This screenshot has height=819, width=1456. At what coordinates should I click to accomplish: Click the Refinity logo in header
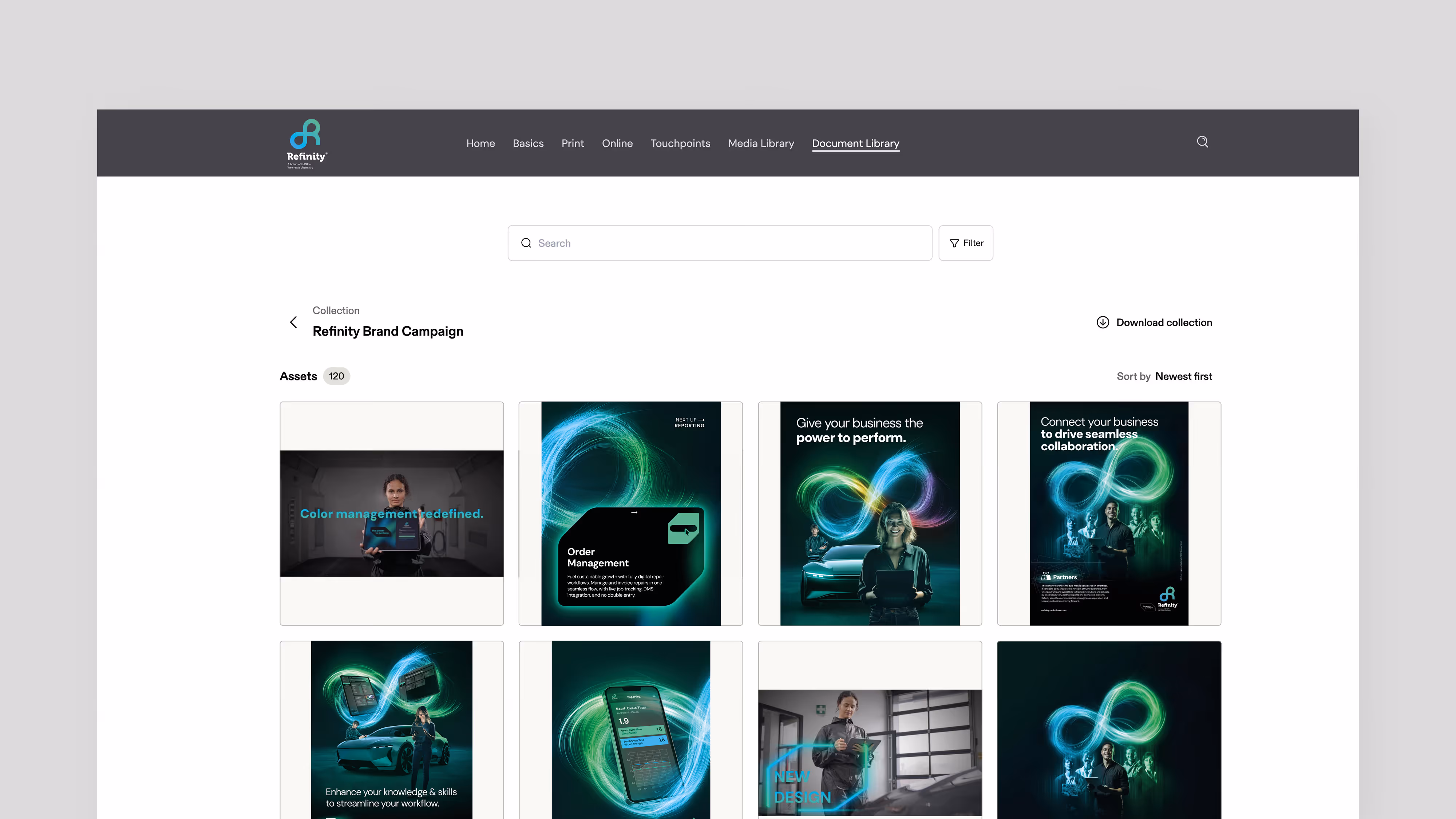(306, 143)
